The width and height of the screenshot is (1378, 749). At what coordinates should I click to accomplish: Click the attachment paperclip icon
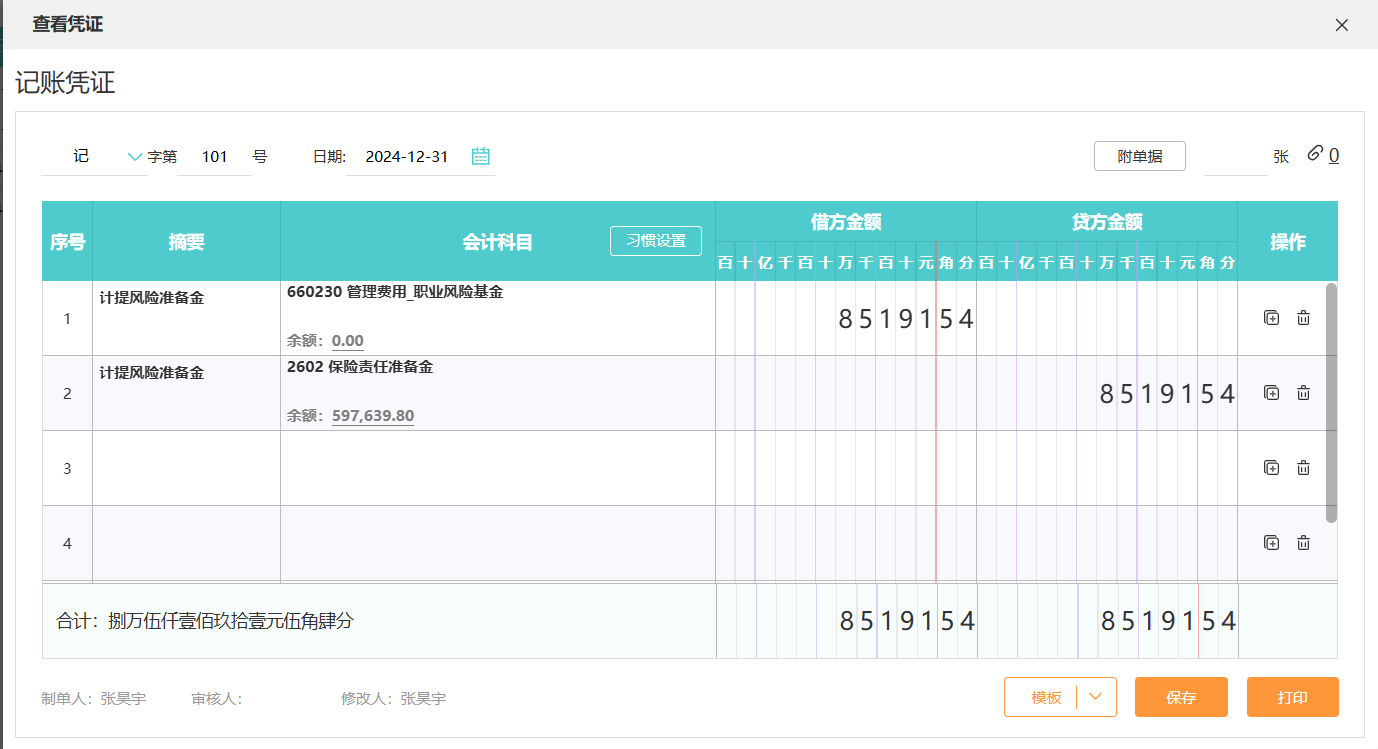[x=1315, y=154]
